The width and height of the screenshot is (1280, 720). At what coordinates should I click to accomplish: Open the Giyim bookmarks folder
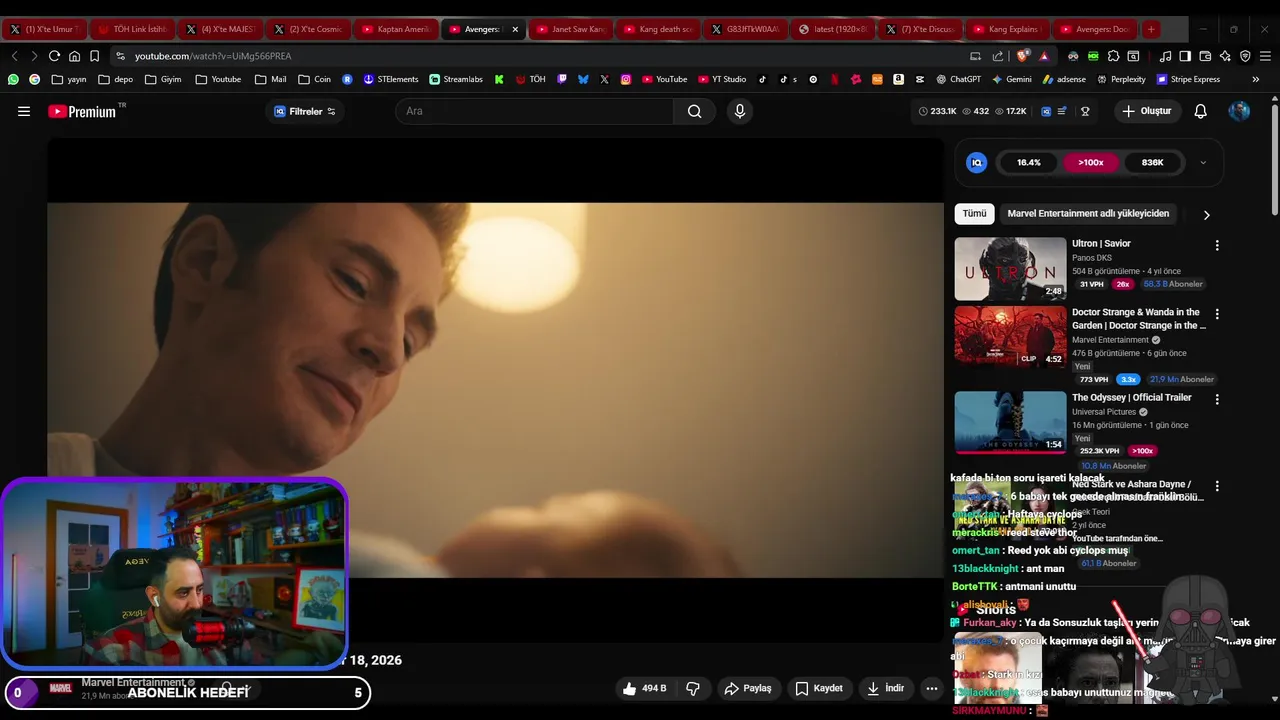click(163, 79)
